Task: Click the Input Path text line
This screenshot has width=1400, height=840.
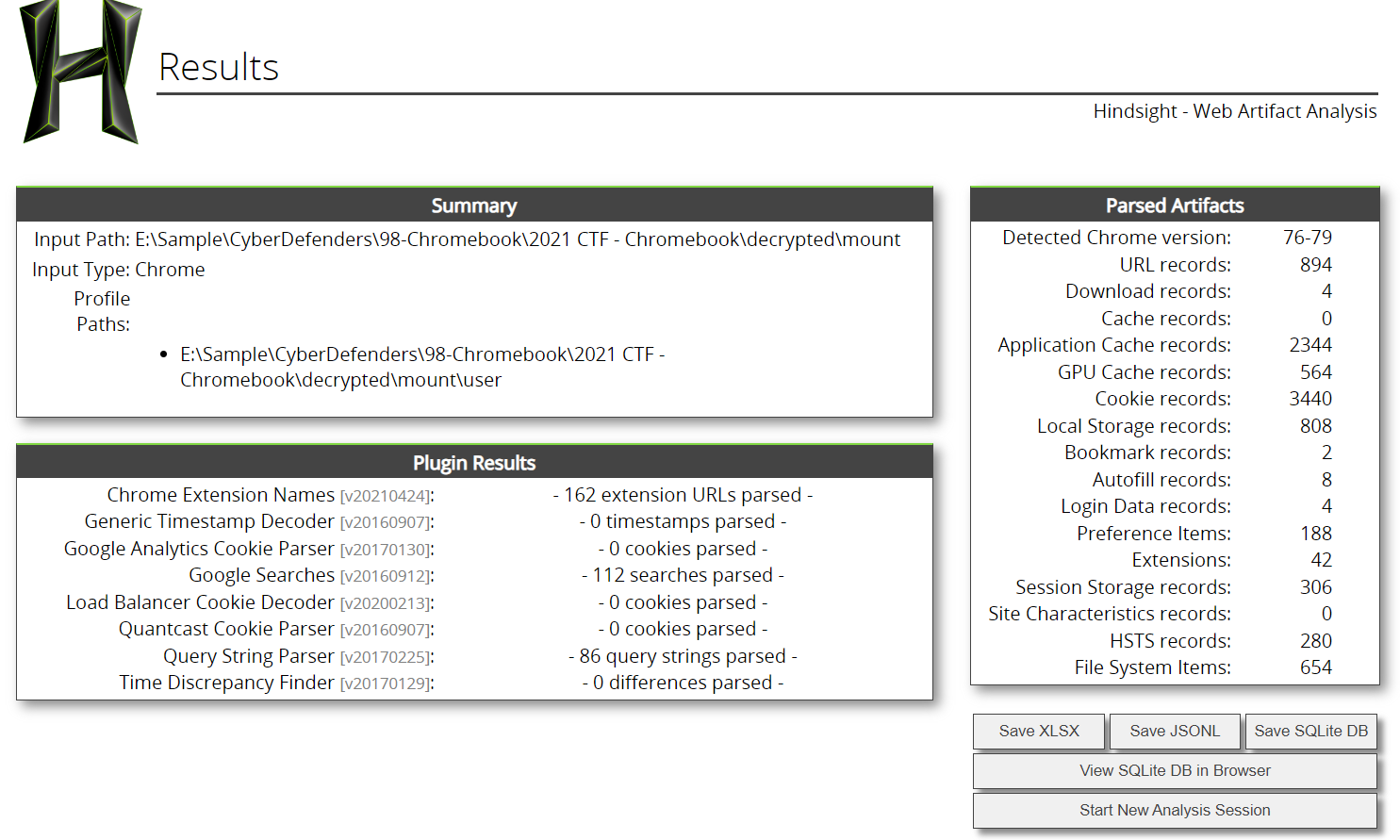Action: (467, 239)
